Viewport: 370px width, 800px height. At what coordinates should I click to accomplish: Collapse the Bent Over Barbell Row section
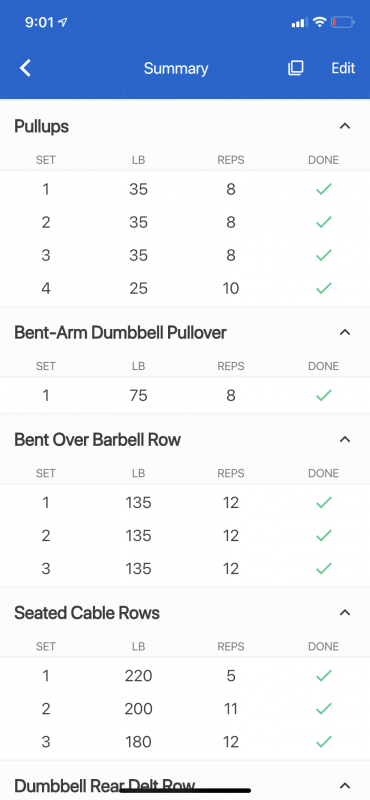[345, 439]
